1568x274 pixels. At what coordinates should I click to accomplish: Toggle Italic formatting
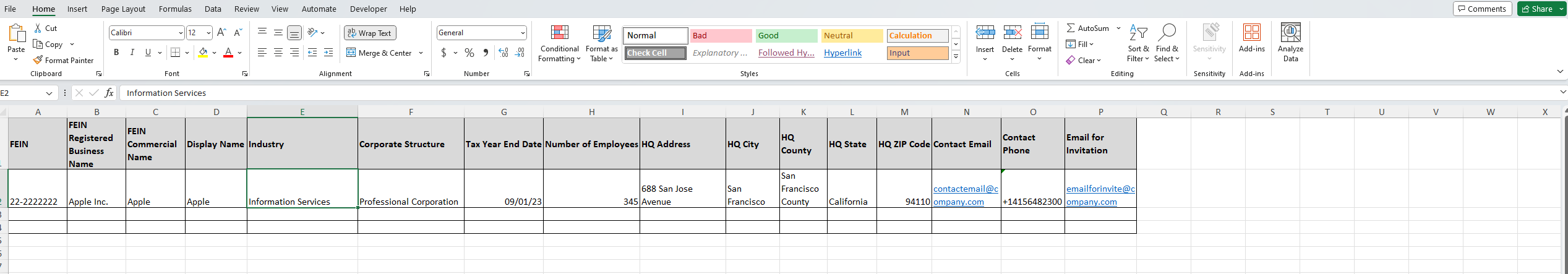click(x=132, y=53)
